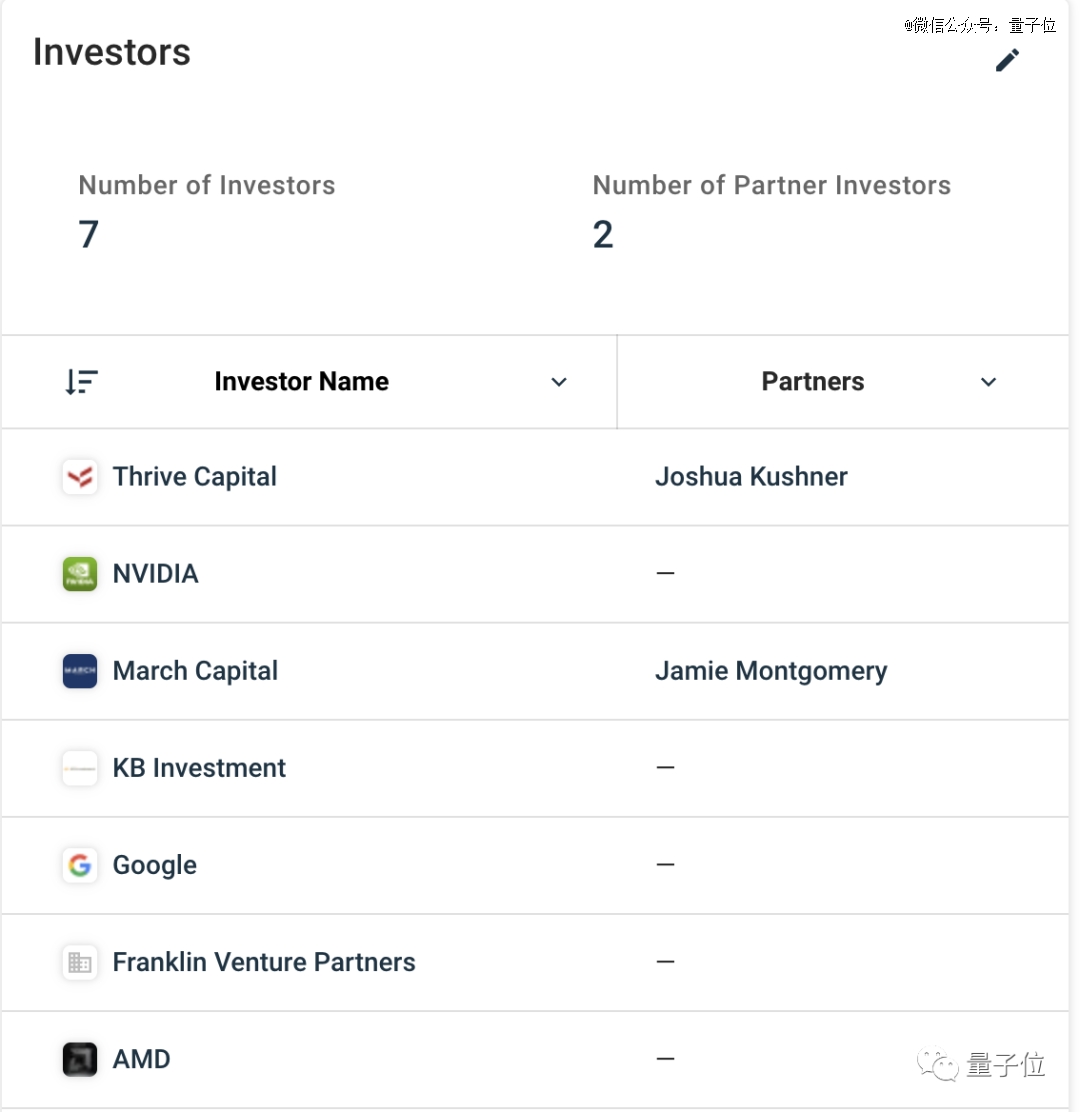Viewport: 1080px width, 1112px height.
Task: Click the pencil edit icon
Action: point(1007,60)
